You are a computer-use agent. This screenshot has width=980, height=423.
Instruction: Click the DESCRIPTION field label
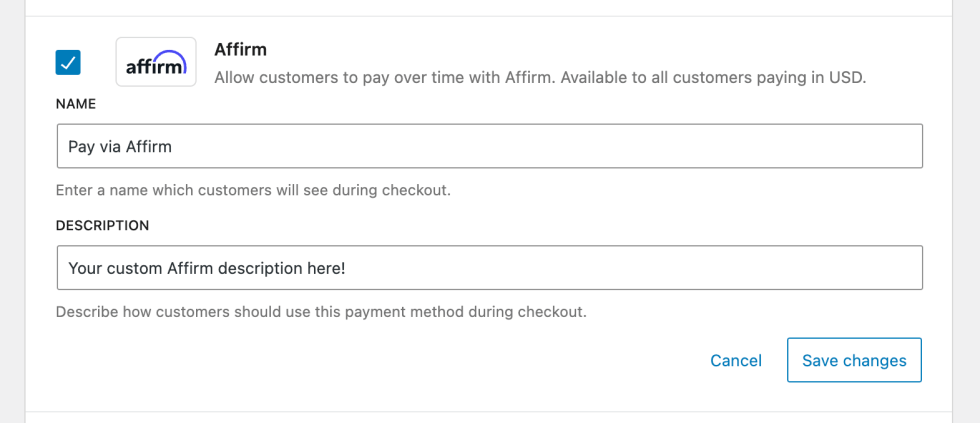click(x=102, y=226)
